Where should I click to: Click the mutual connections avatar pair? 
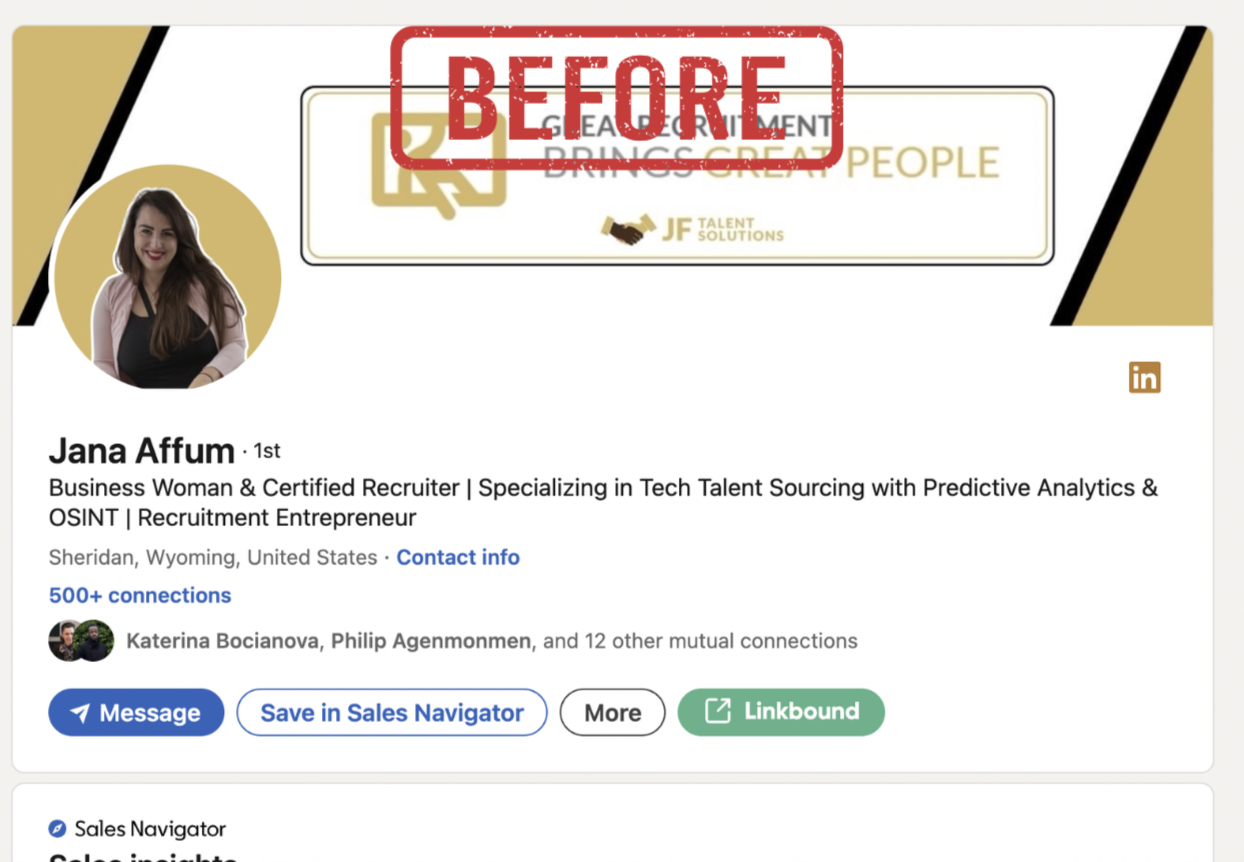point(81,641)
